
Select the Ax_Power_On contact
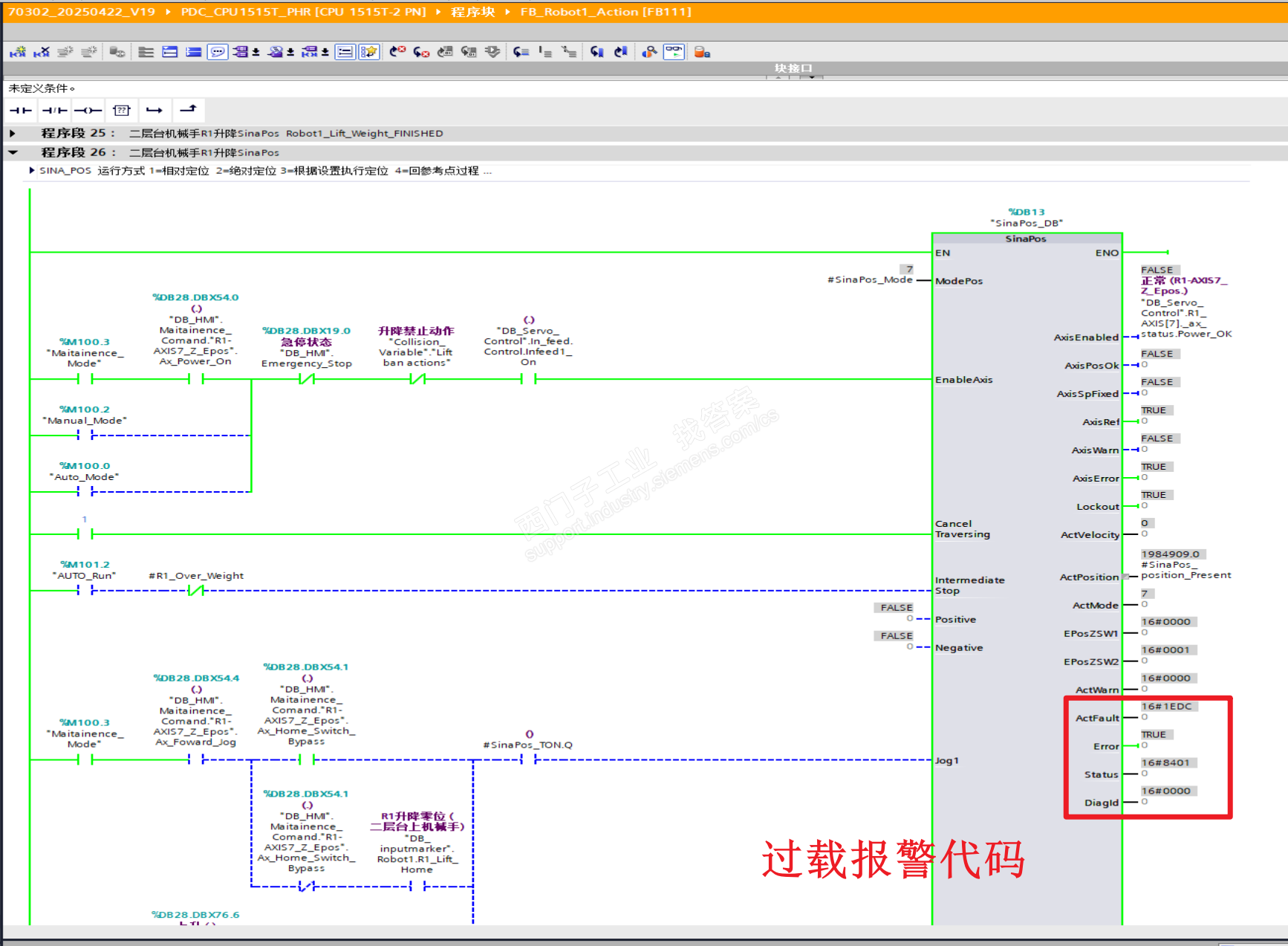pyautogui.click(x=196, y=379)
